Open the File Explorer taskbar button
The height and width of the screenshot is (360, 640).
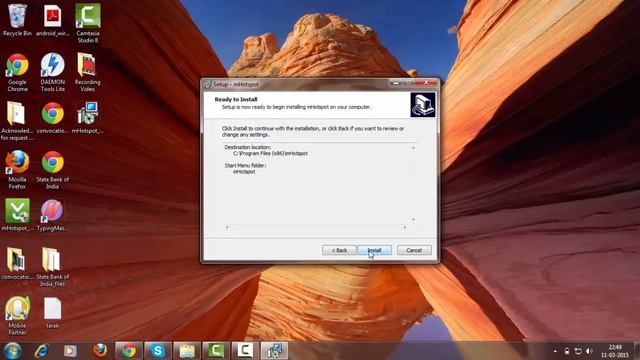(187, 351)
